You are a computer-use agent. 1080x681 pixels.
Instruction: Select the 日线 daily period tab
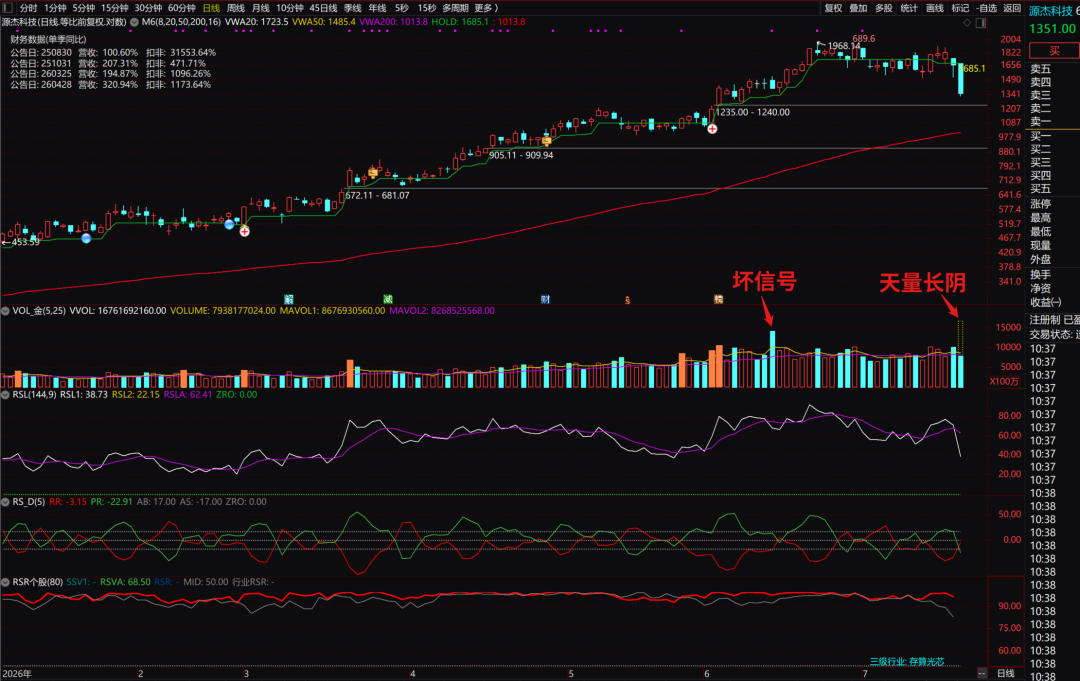211,8
